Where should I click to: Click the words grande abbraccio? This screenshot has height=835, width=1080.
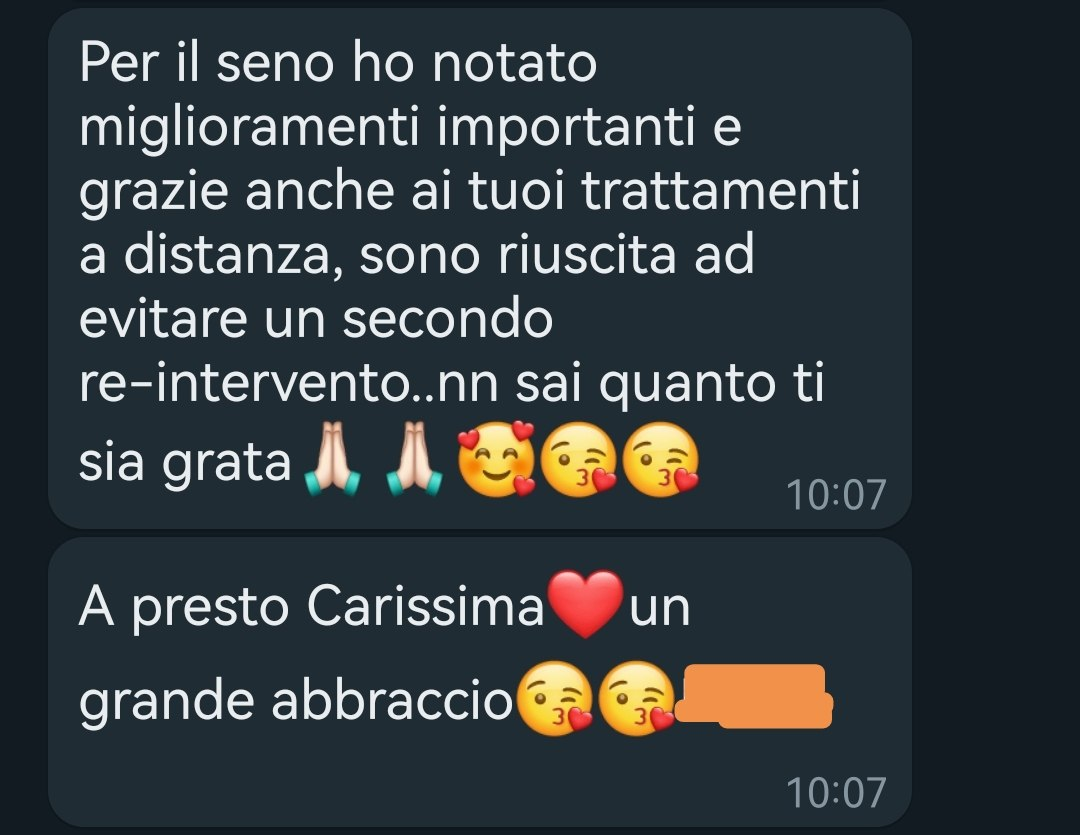[x=296, y=701]
